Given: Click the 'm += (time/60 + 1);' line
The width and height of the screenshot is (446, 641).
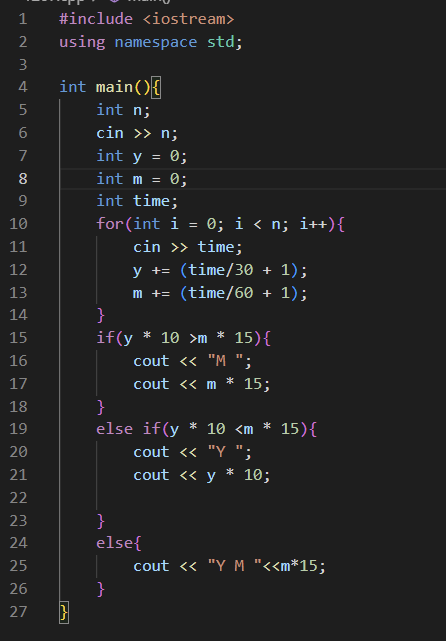Looking at the screenshot, I should (x=220, y=293).
